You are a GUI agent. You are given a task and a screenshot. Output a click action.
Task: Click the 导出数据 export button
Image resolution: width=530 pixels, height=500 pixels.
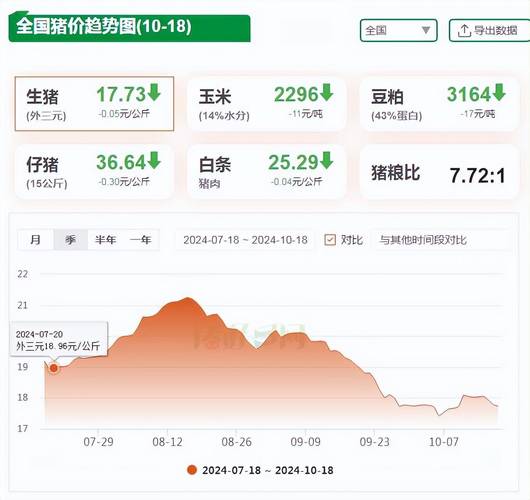[x=489, y=30]
